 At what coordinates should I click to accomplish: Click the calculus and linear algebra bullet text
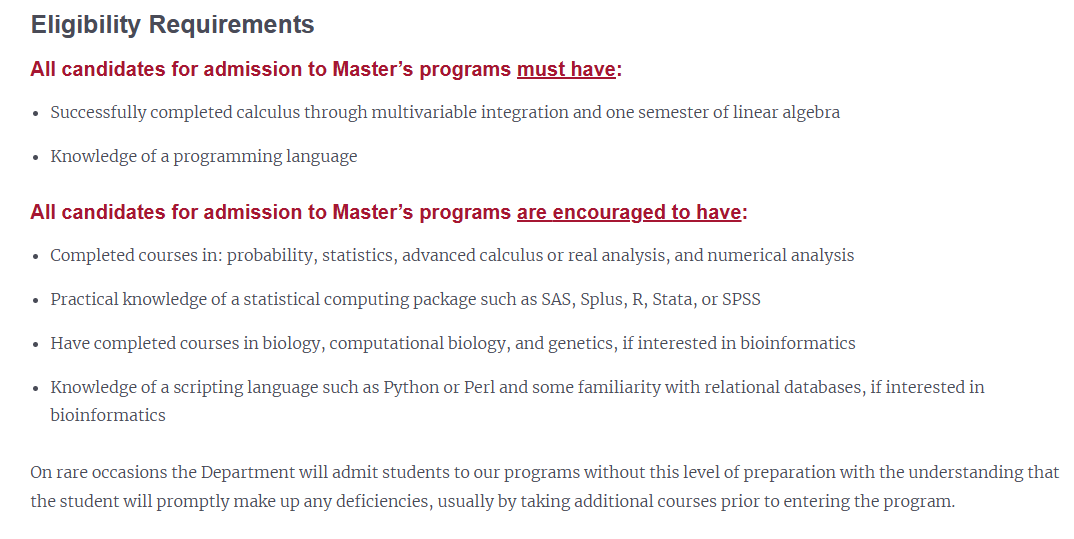445,112
